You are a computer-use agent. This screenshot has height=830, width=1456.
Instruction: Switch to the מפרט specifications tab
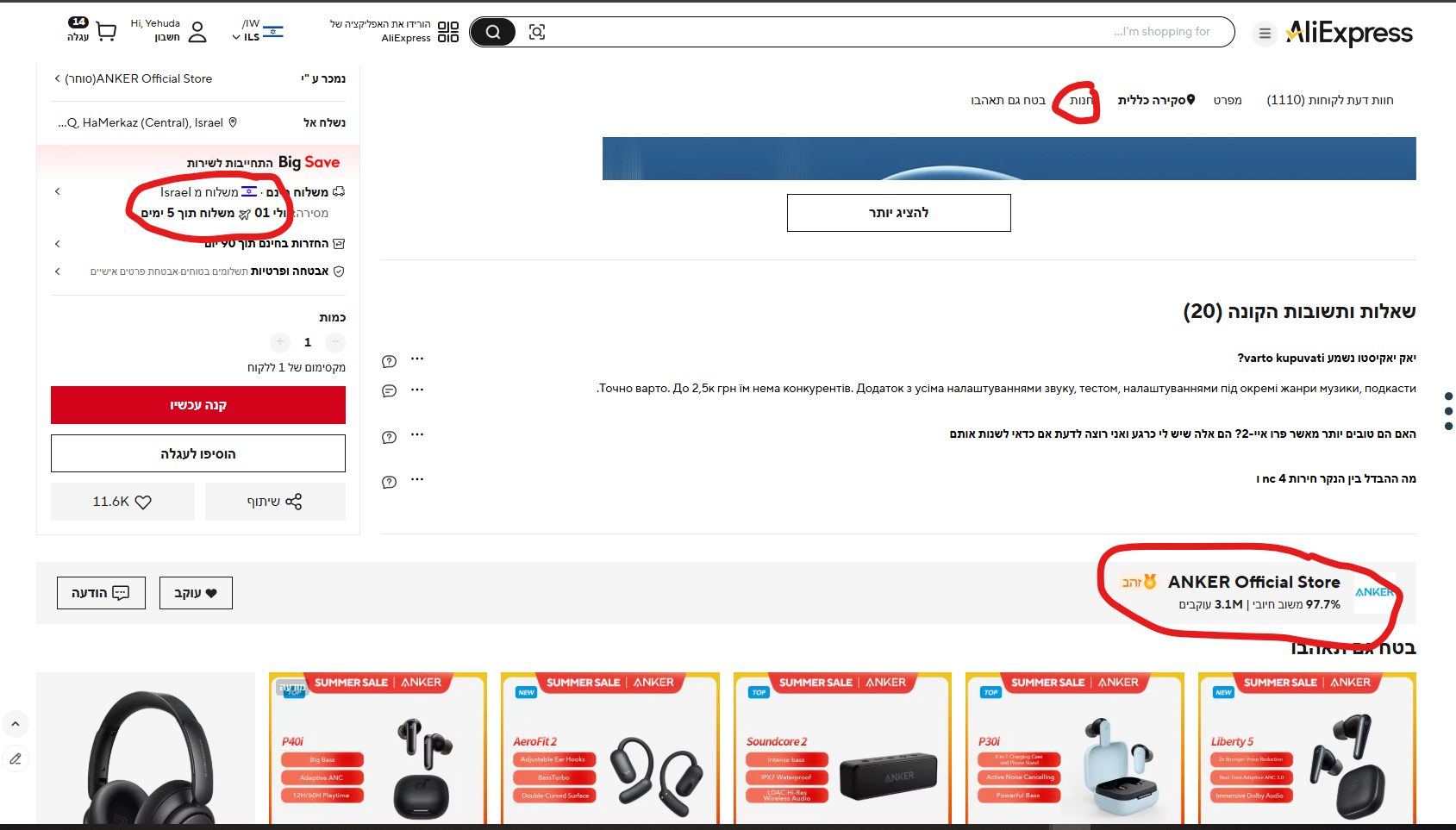tap(1228, 100)
